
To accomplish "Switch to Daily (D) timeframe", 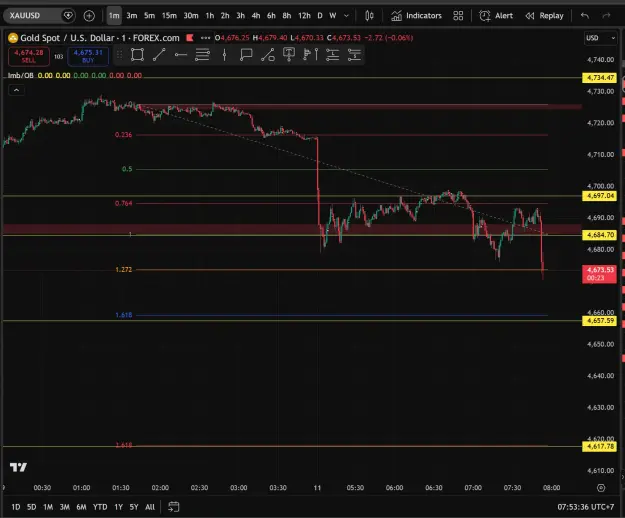I will tap(320, 16).
